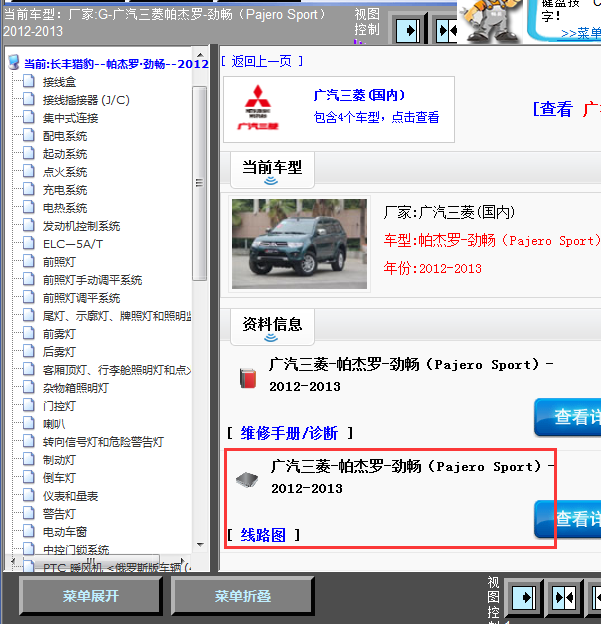Open the >>菜单 link at top right
601x624 pixels.
581,33
